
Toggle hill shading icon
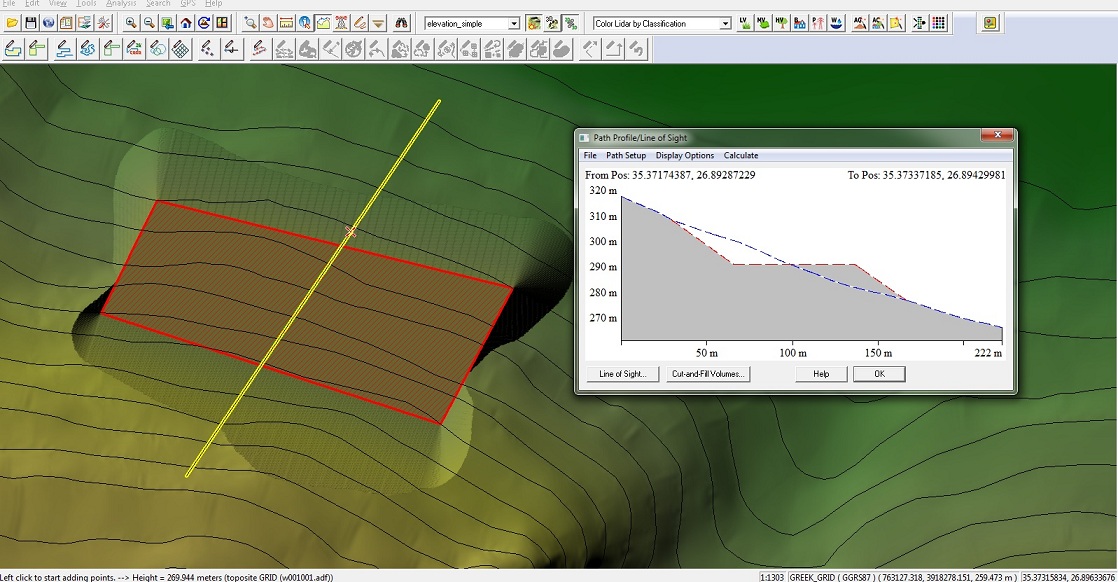click(x=533, y=23)
